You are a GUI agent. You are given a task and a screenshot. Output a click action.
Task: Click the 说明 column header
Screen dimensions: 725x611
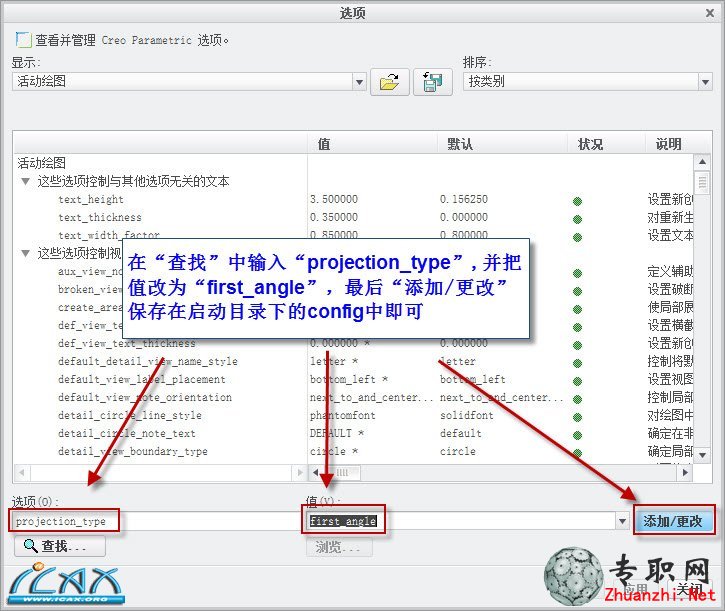point(668,144)
